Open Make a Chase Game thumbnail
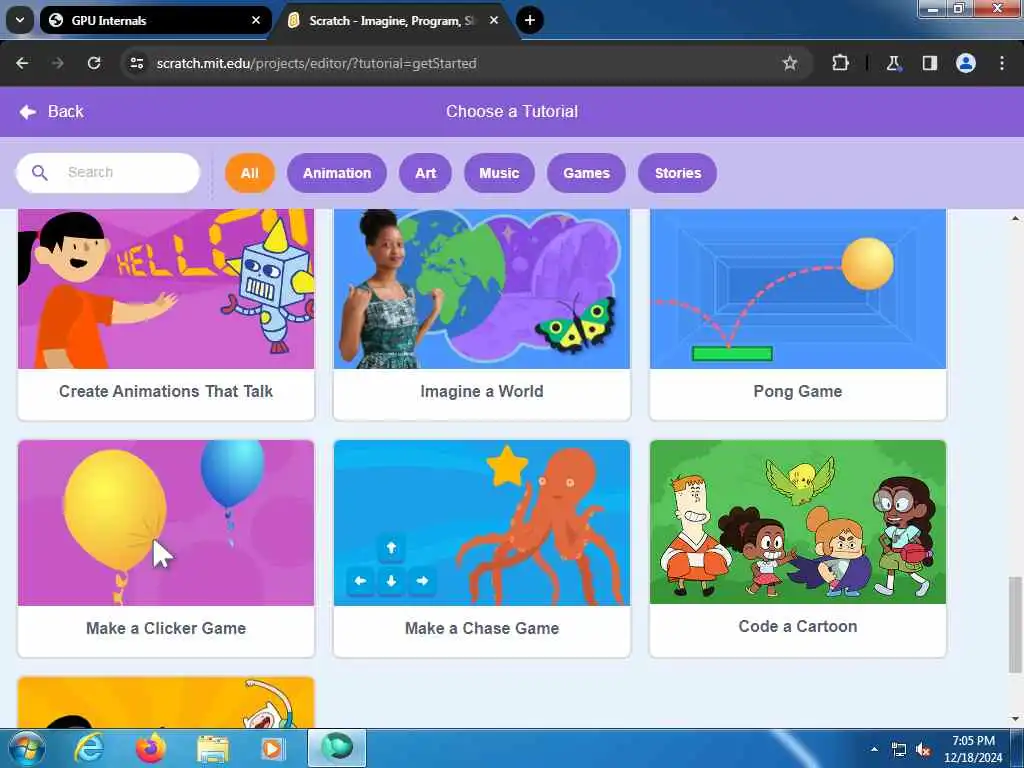This screenshot has height=768, width=1024. pos(482,522)
